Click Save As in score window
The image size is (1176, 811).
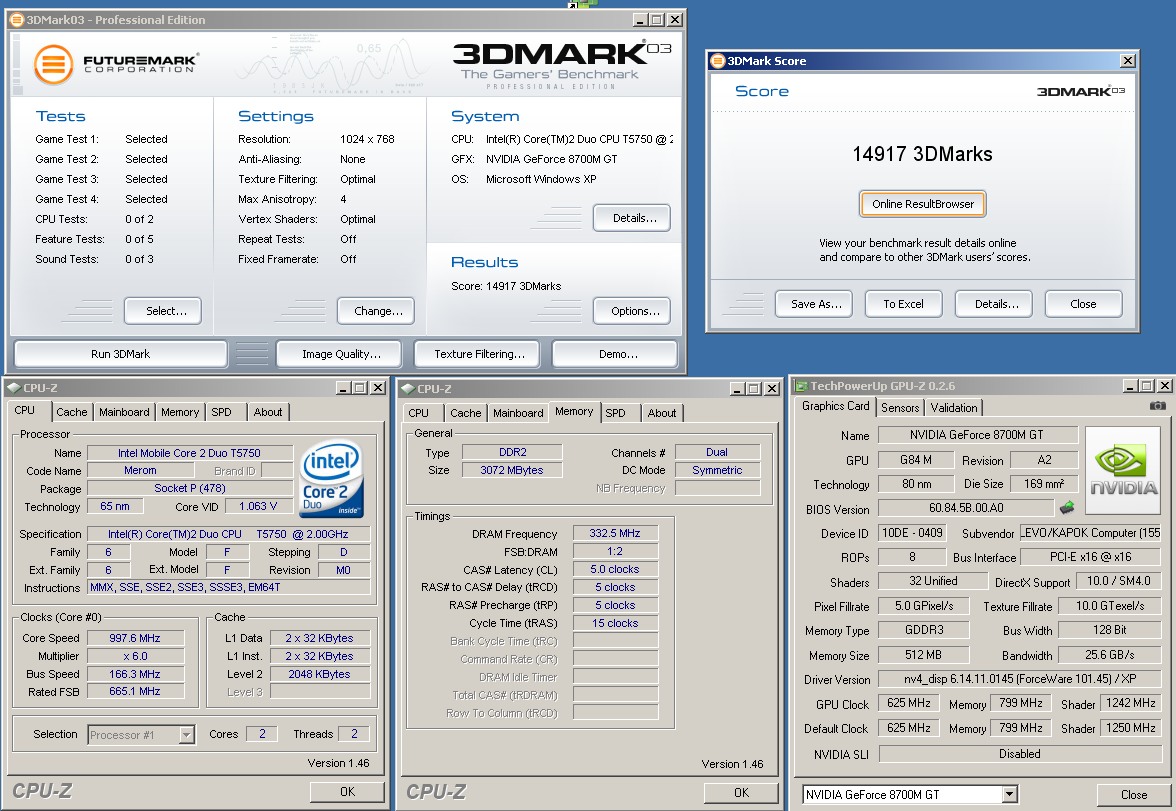point(816,304)
